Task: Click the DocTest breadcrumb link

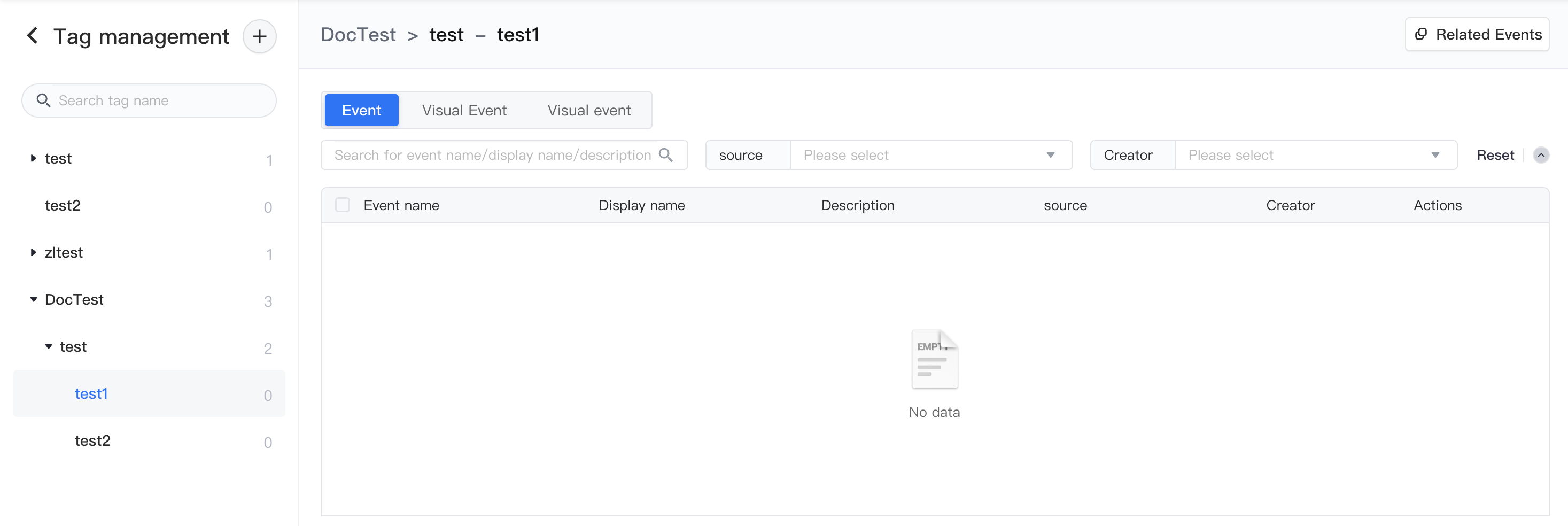Action: tap(359, 35)
